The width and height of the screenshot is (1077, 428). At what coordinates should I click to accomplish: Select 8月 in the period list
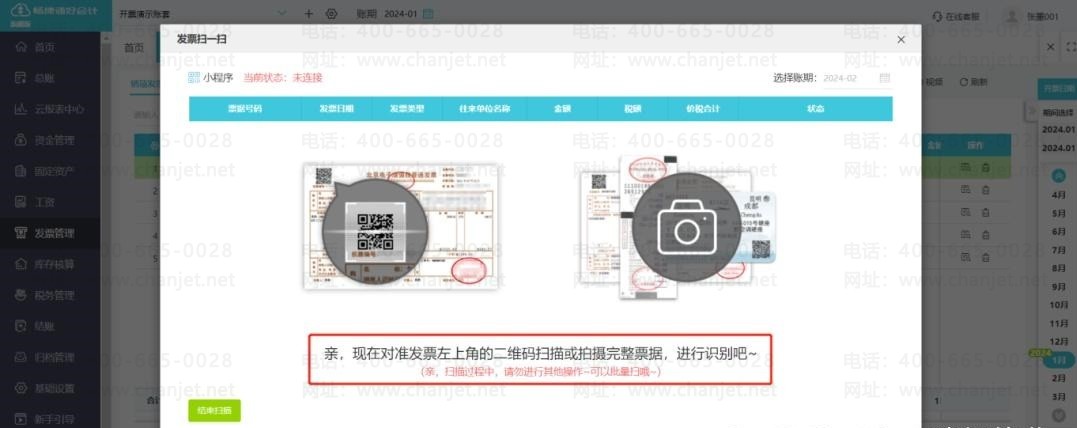click(1058, 269)
